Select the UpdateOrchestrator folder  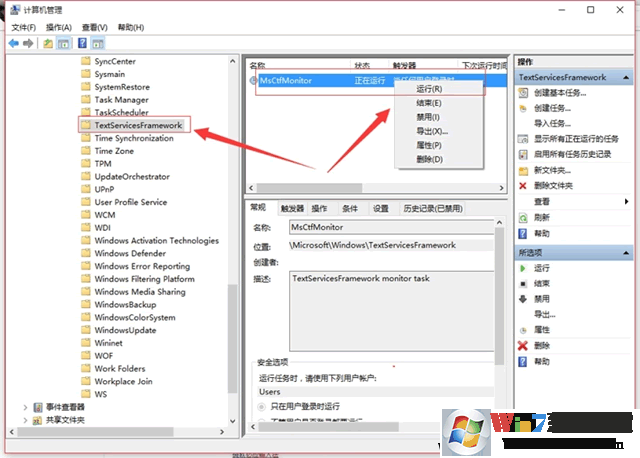tap(132, 177)
